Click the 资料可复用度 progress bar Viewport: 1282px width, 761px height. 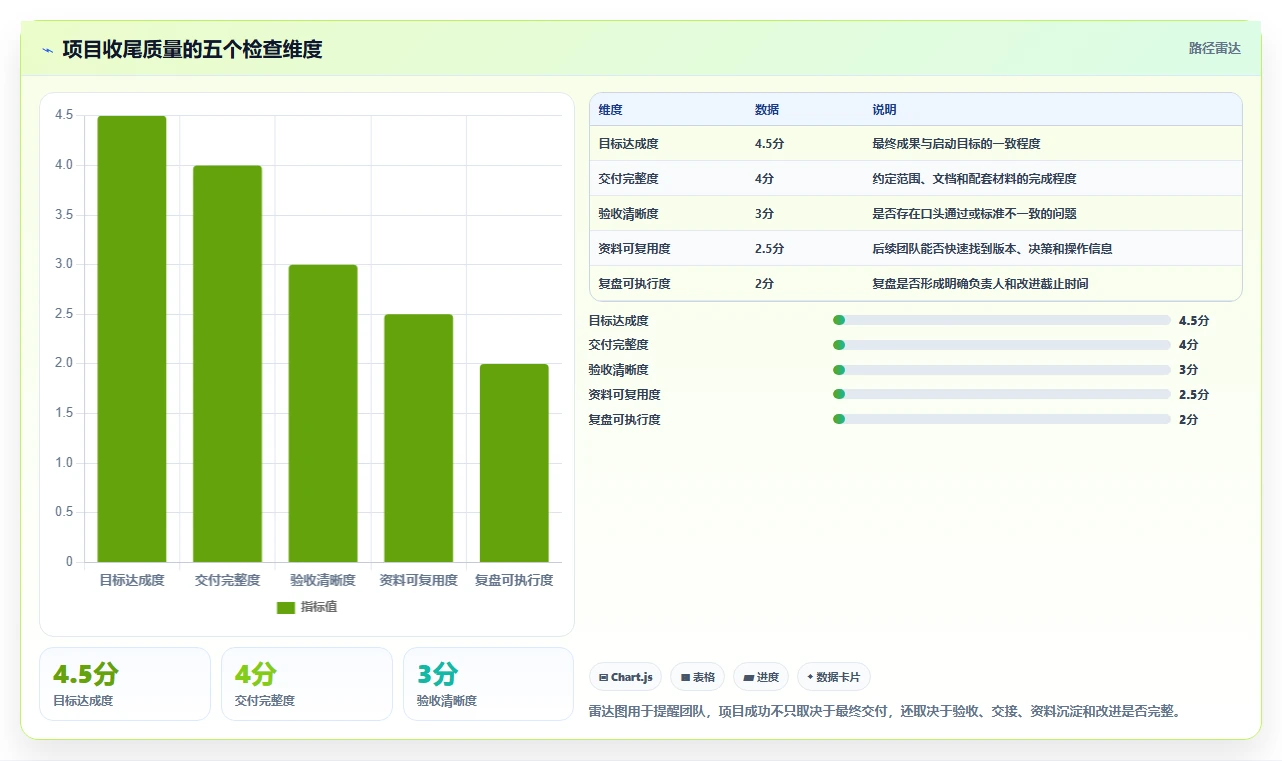[x=1002, y=395]
